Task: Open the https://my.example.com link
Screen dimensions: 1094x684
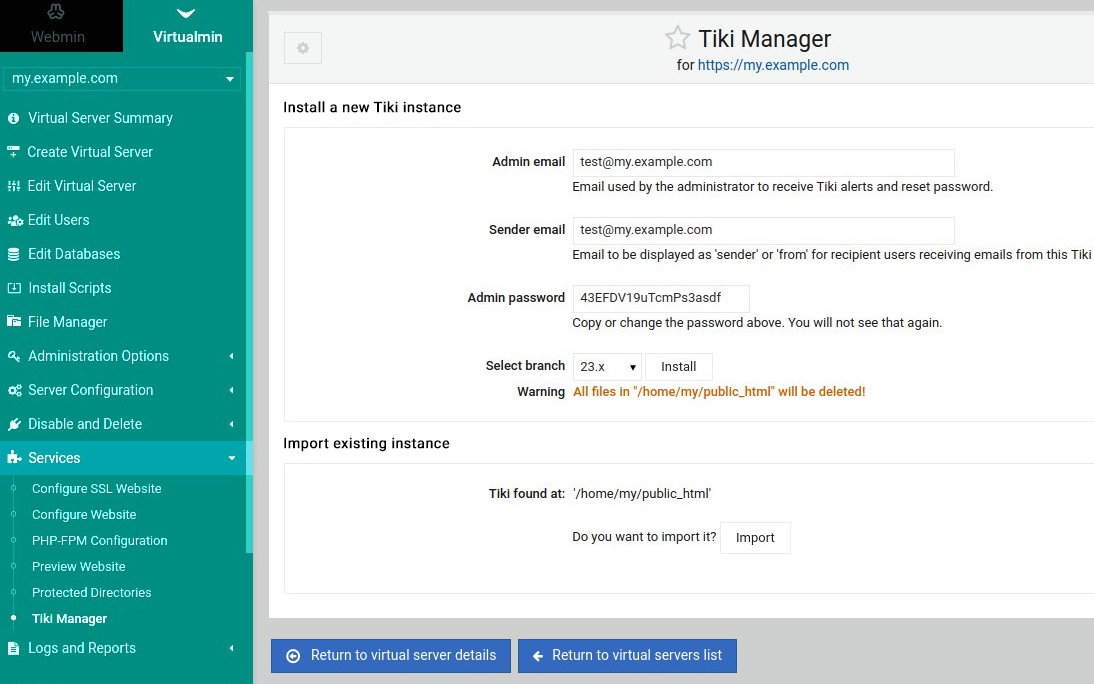Action: click(x=773, y=65)
